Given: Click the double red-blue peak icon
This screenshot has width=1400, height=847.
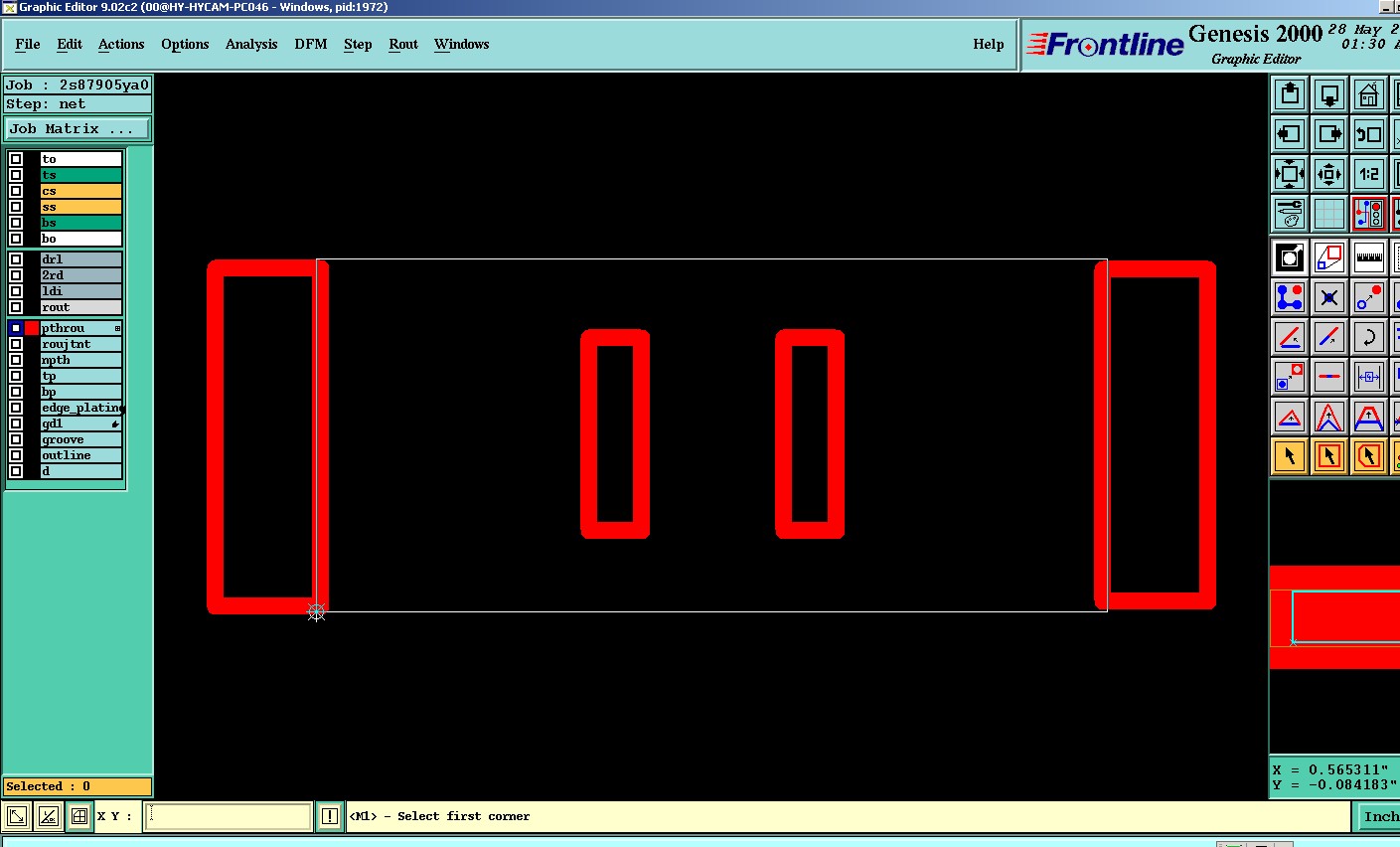Looking at the screenshot, I should click(x=1329, y=417).
